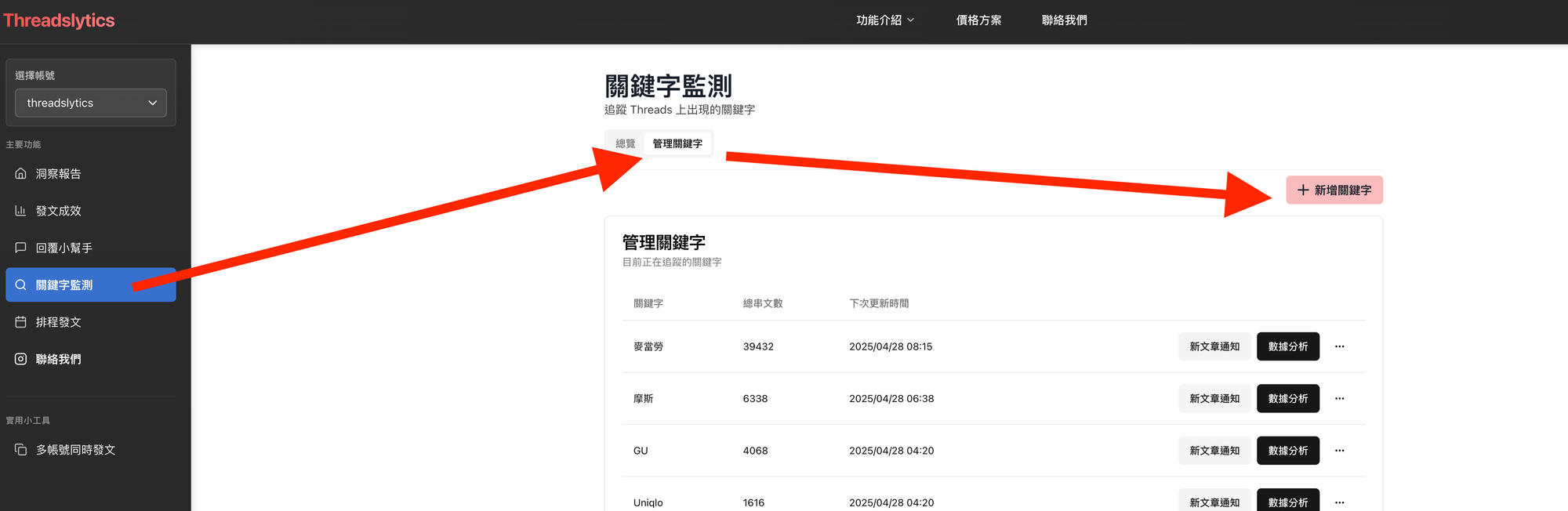Click 新文章通知 for GU
The height and width of the screenshot is (511, 1568).
(x=1214, y=451)
